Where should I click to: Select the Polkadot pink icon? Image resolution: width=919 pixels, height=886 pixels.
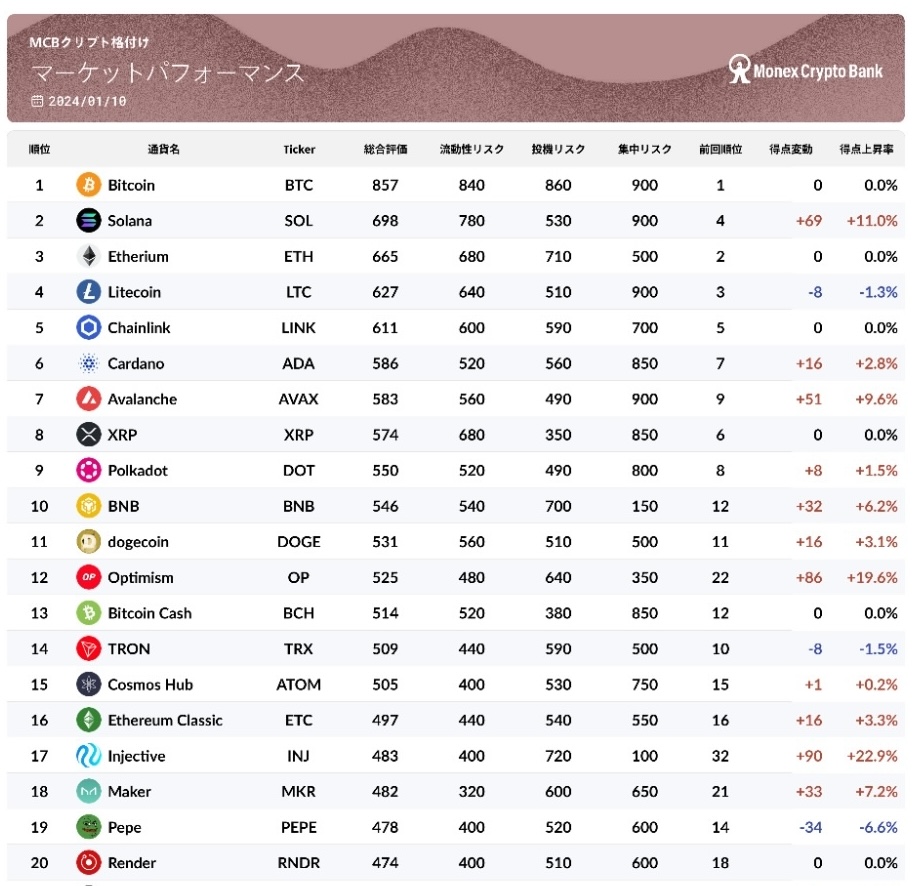pos(89,471)
